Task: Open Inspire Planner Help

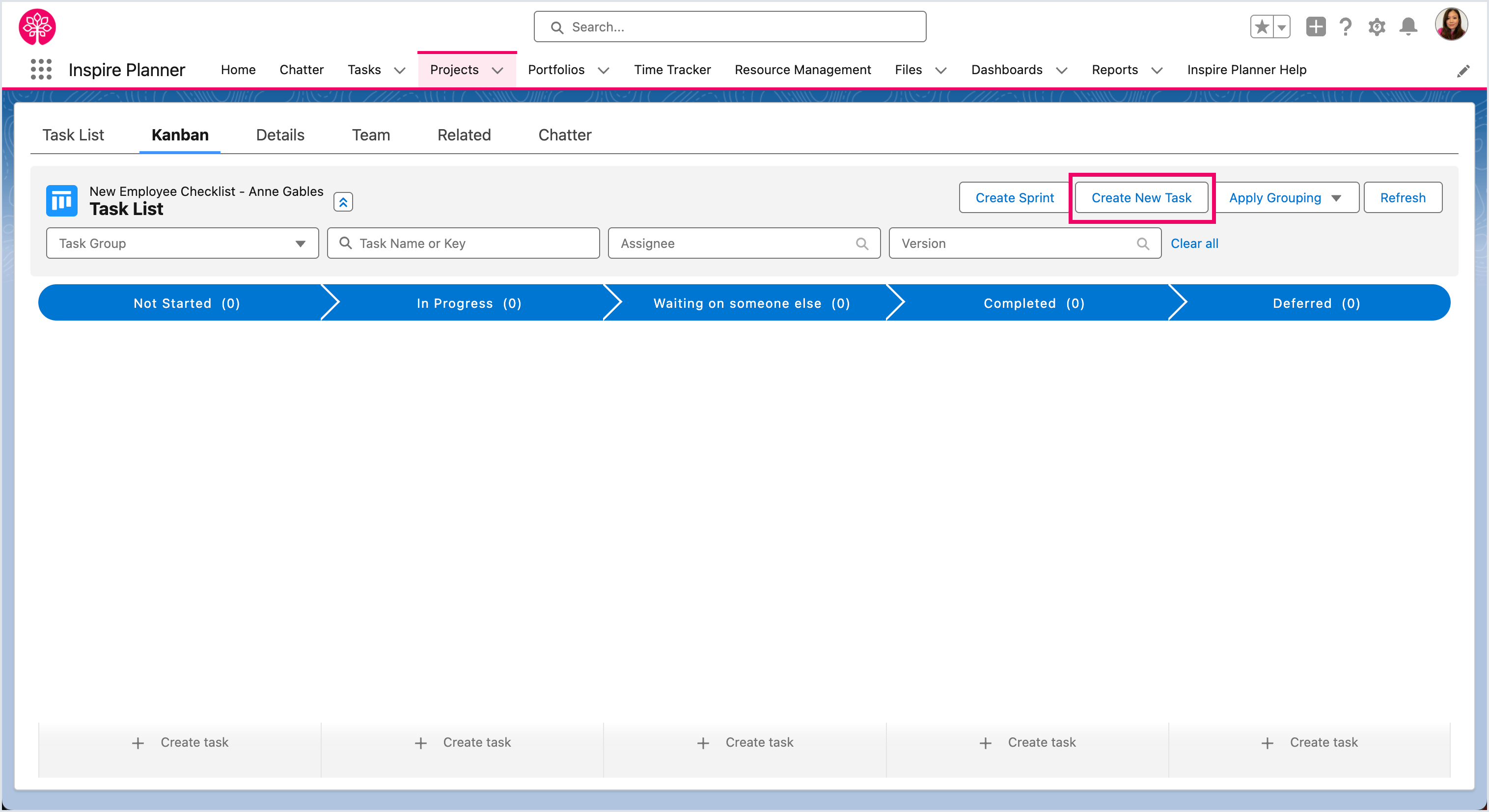Action: pyautogui.click(x=1247, y=69)
